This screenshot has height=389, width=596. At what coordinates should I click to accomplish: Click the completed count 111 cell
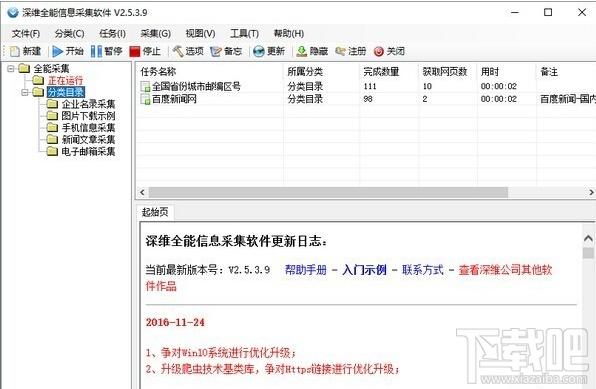click(370, 86)
